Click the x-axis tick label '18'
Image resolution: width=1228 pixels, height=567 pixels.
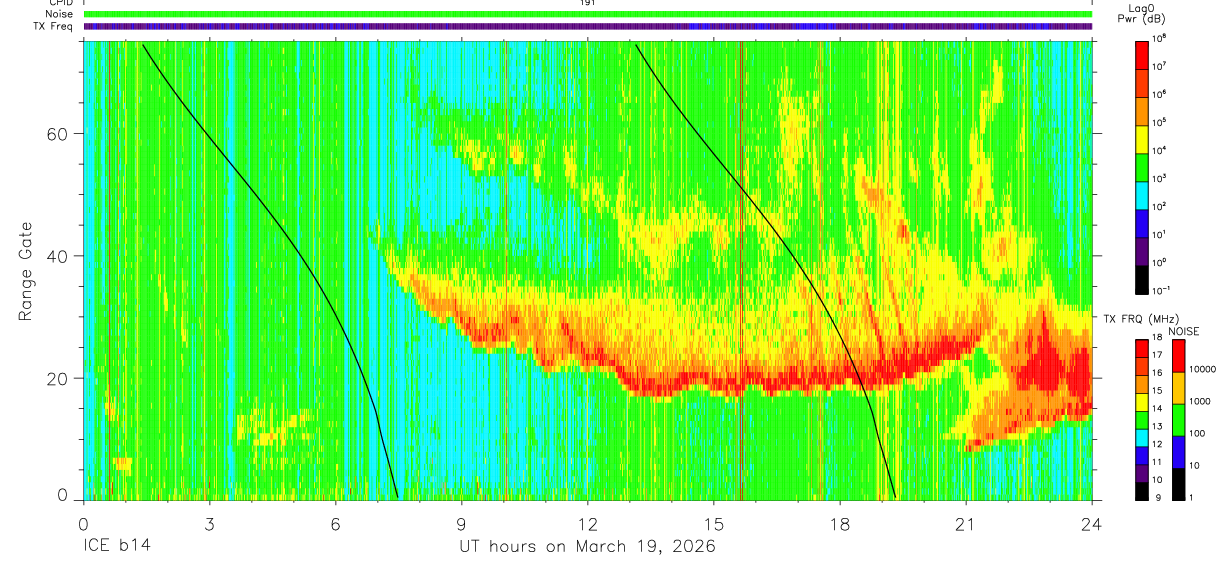click(x=840, y=524)
